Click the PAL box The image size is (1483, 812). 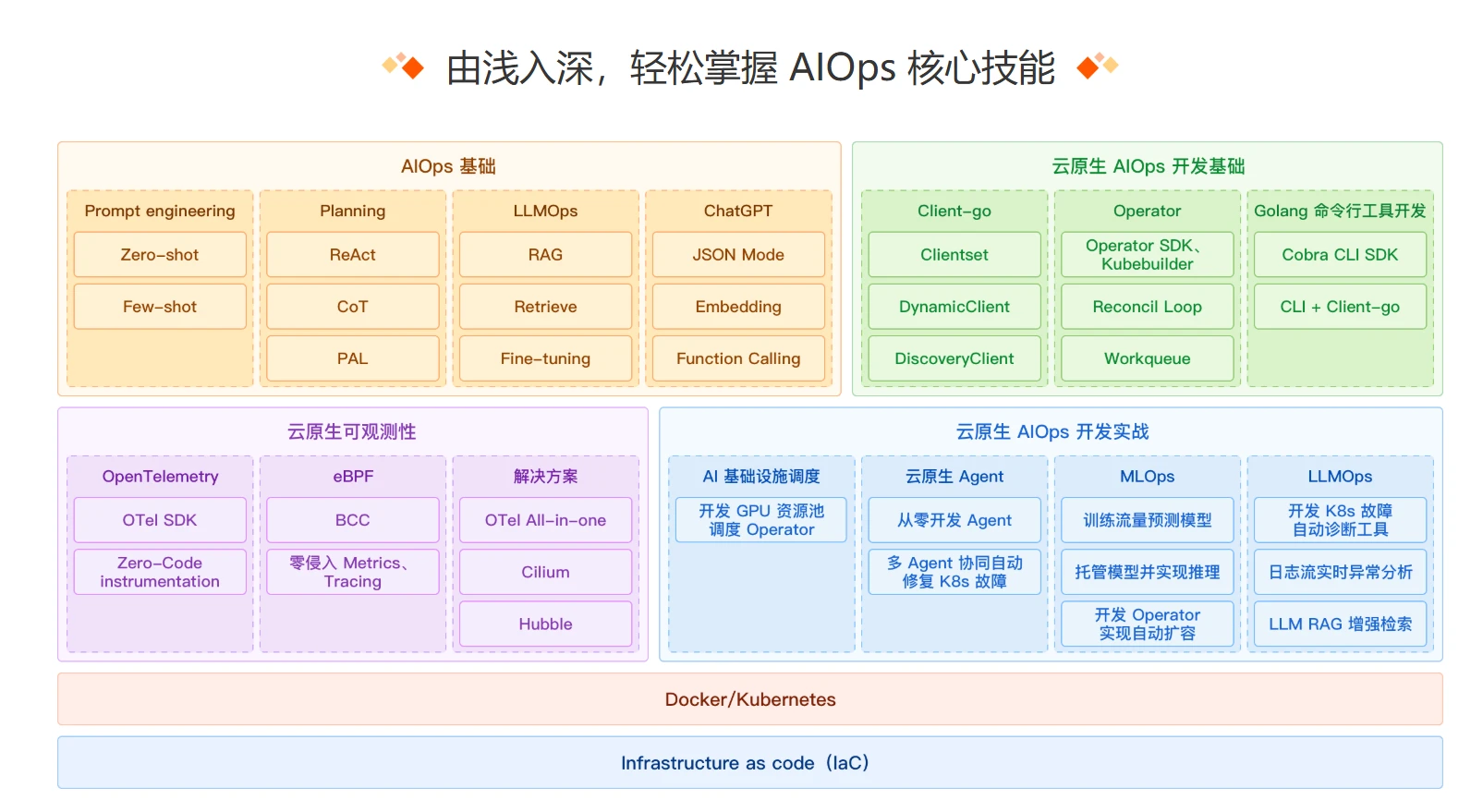pyautogui.click(x=353, y=358)
